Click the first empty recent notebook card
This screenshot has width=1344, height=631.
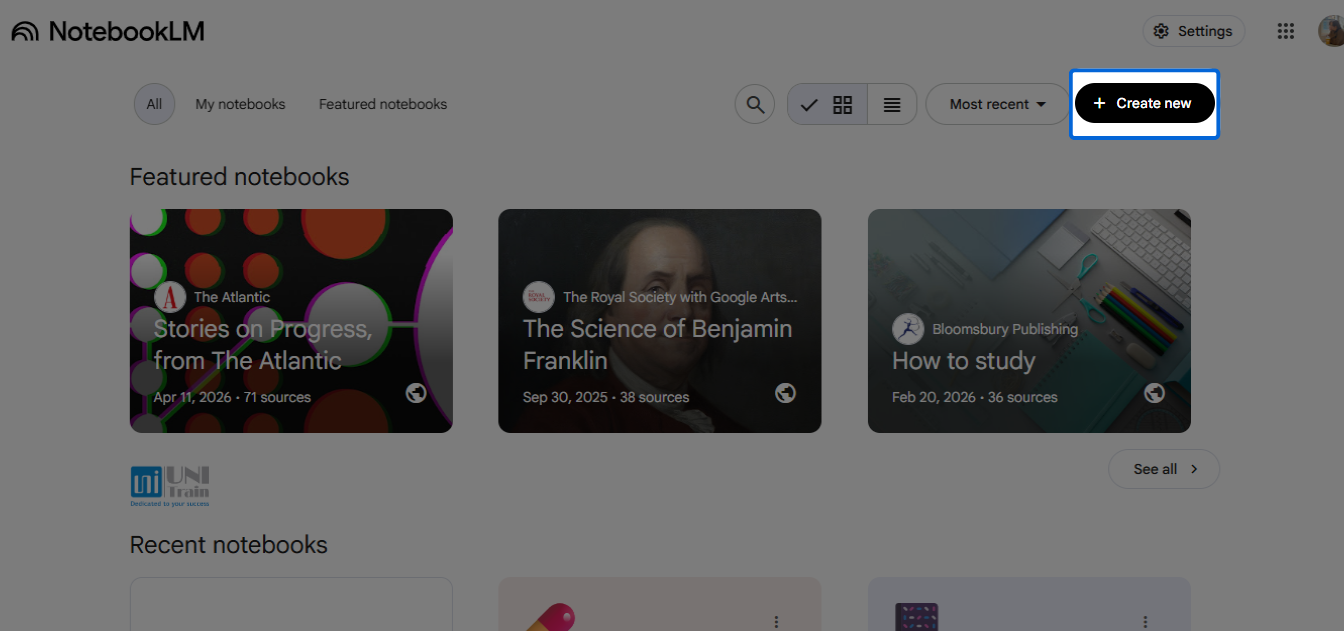point(291,604)
